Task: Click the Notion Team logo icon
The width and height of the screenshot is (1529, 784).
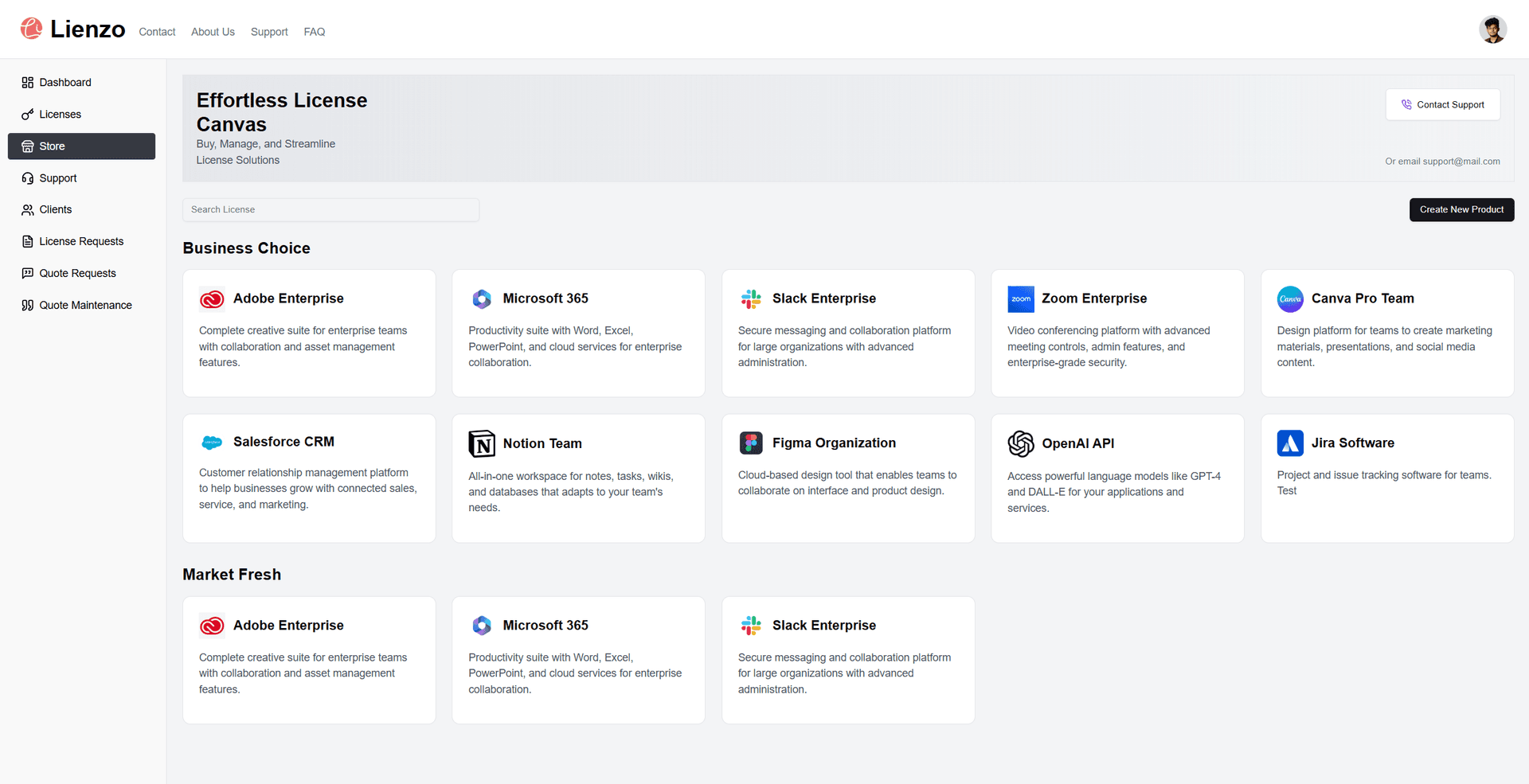Action: click(x=482, y=443)
